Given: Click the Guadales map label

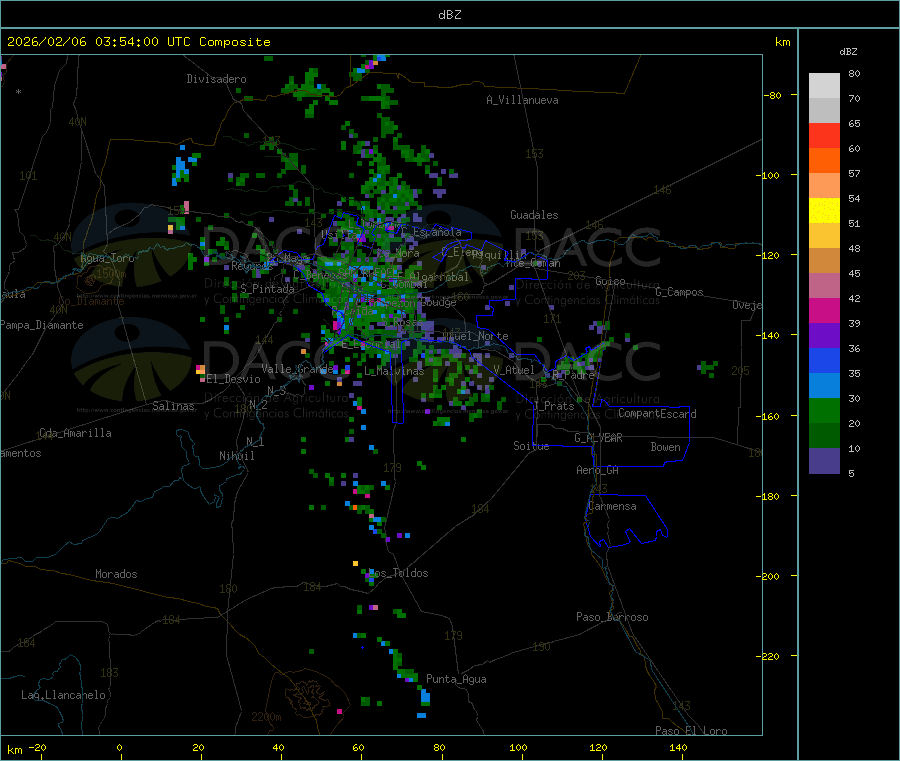Looking at the screenshot, I should [x=534, y=215].
